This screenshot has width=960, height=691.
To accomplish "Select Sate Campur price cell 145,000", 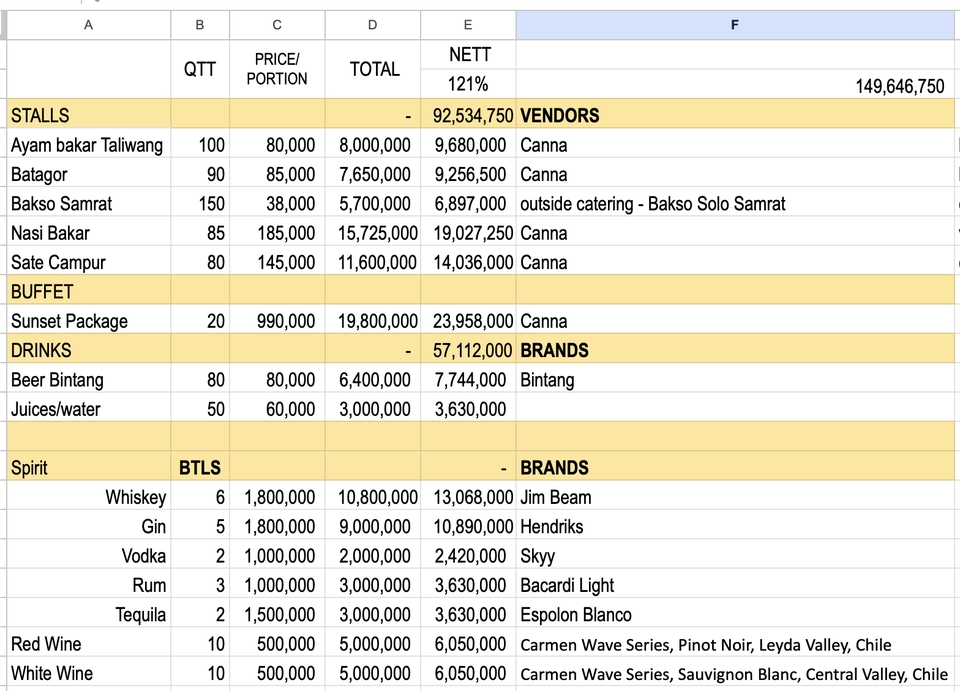I will click(277, 261).
